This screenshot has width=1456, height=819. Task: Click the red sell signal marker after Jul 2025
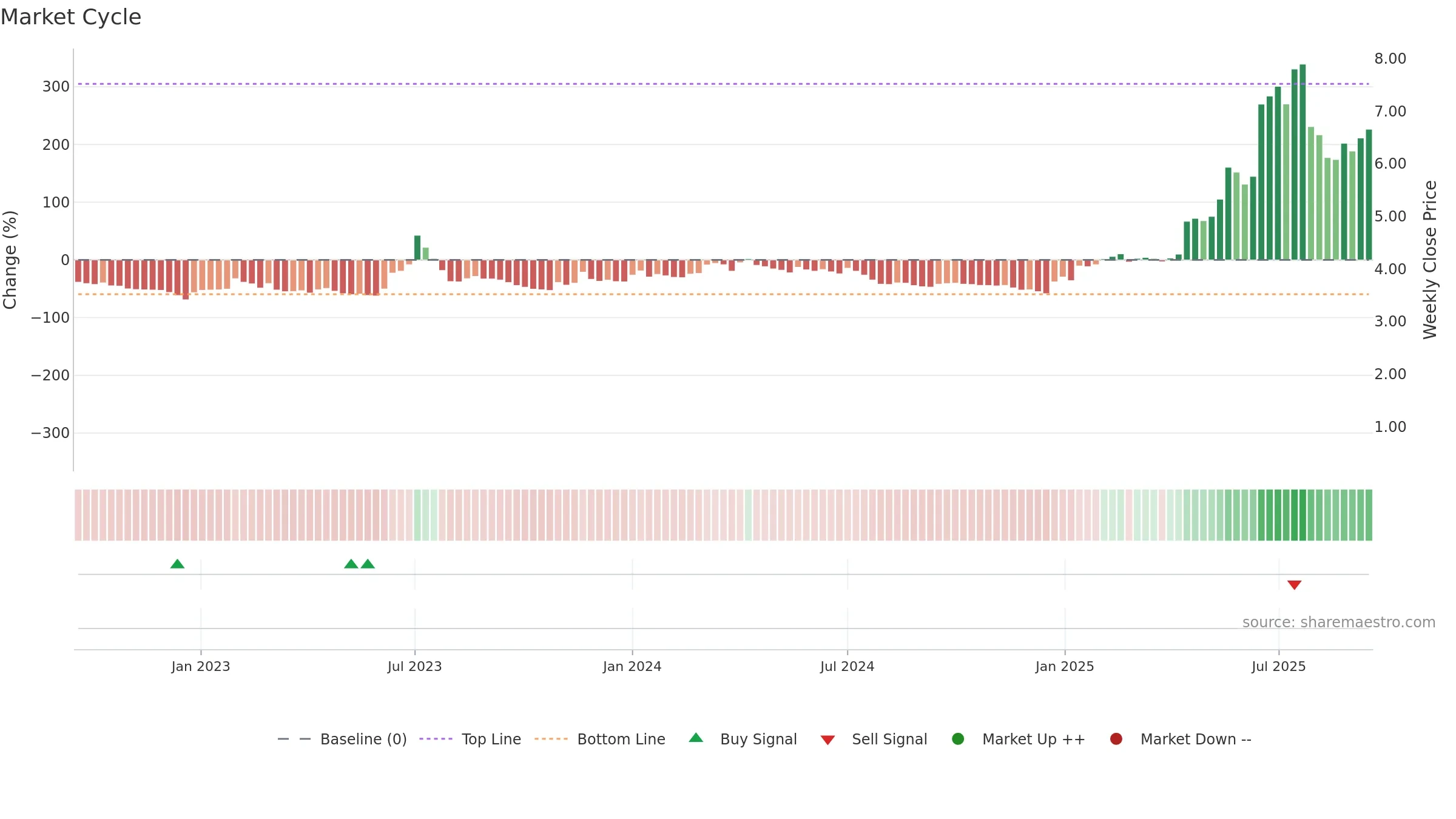tap(1294, 585)
